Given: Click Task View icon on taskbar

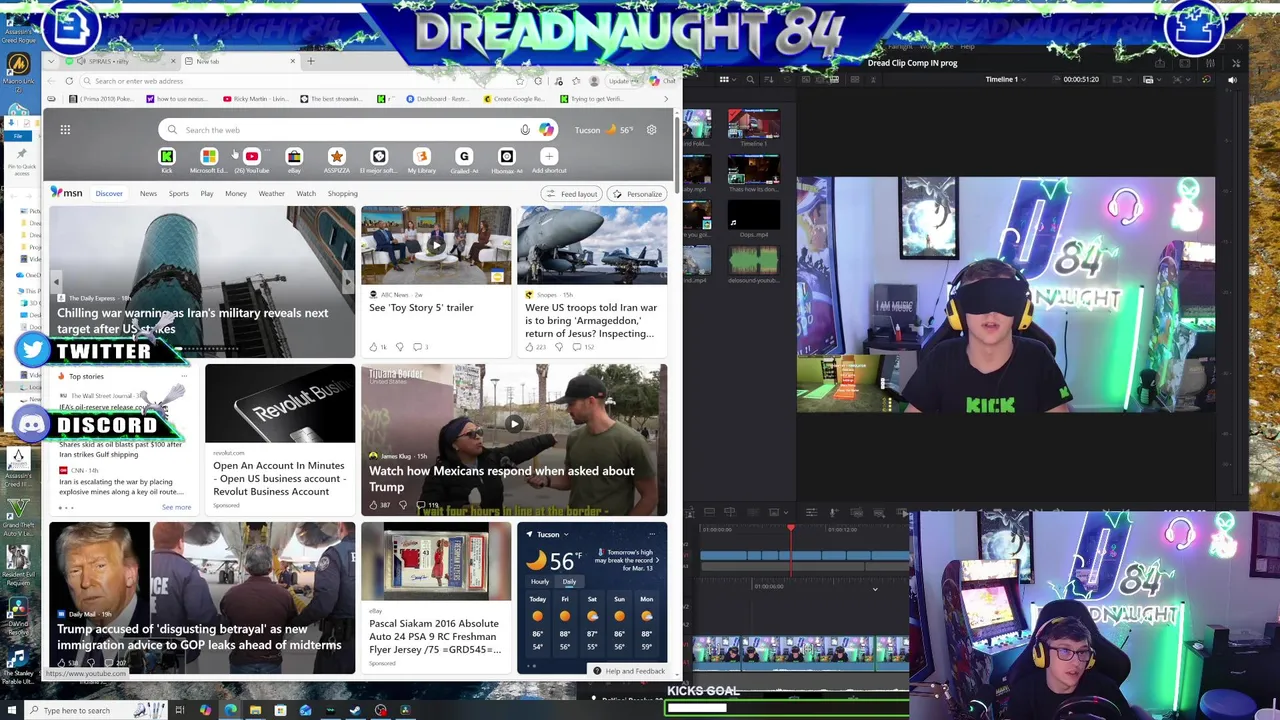Looking at the screenshot, I should click(180, 710).
